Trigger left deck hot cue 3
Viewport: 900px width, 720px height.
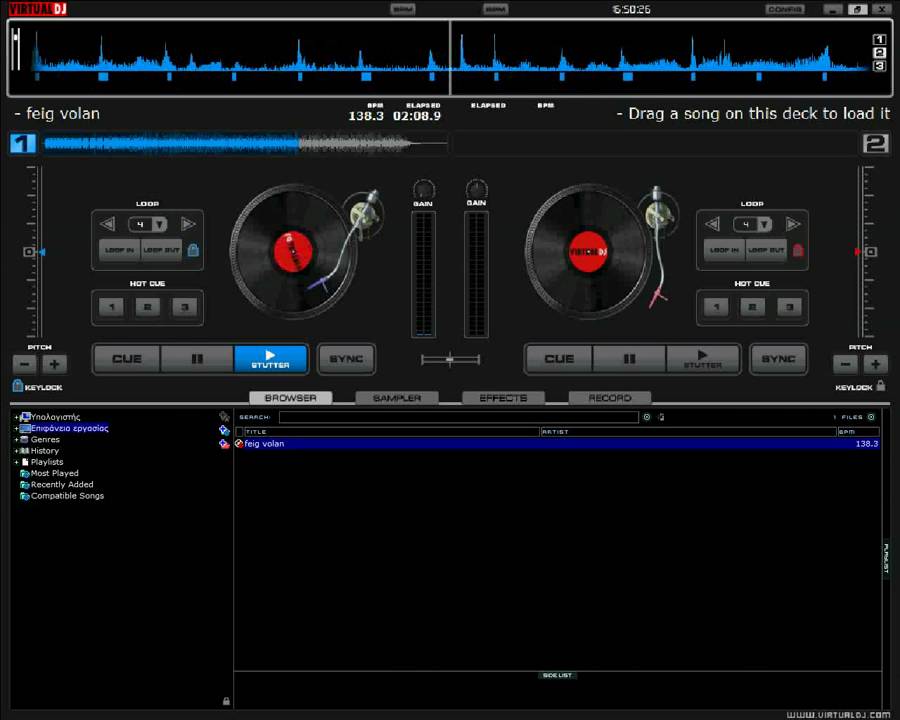click(x=184, y=307)
